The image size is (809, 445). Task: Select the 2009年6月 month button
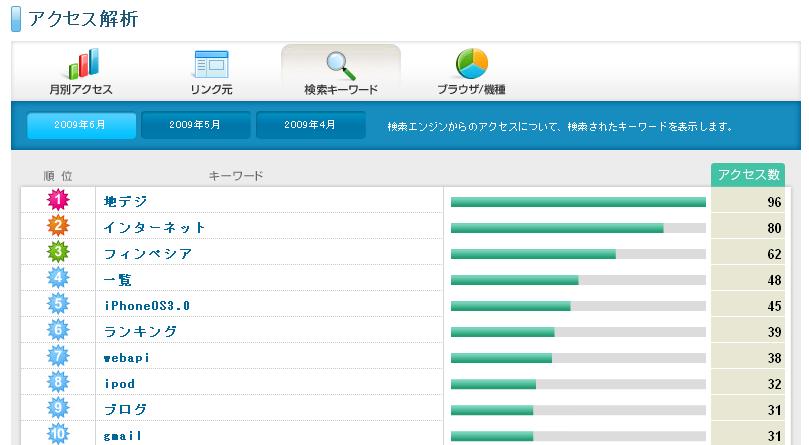click(81, 126)
